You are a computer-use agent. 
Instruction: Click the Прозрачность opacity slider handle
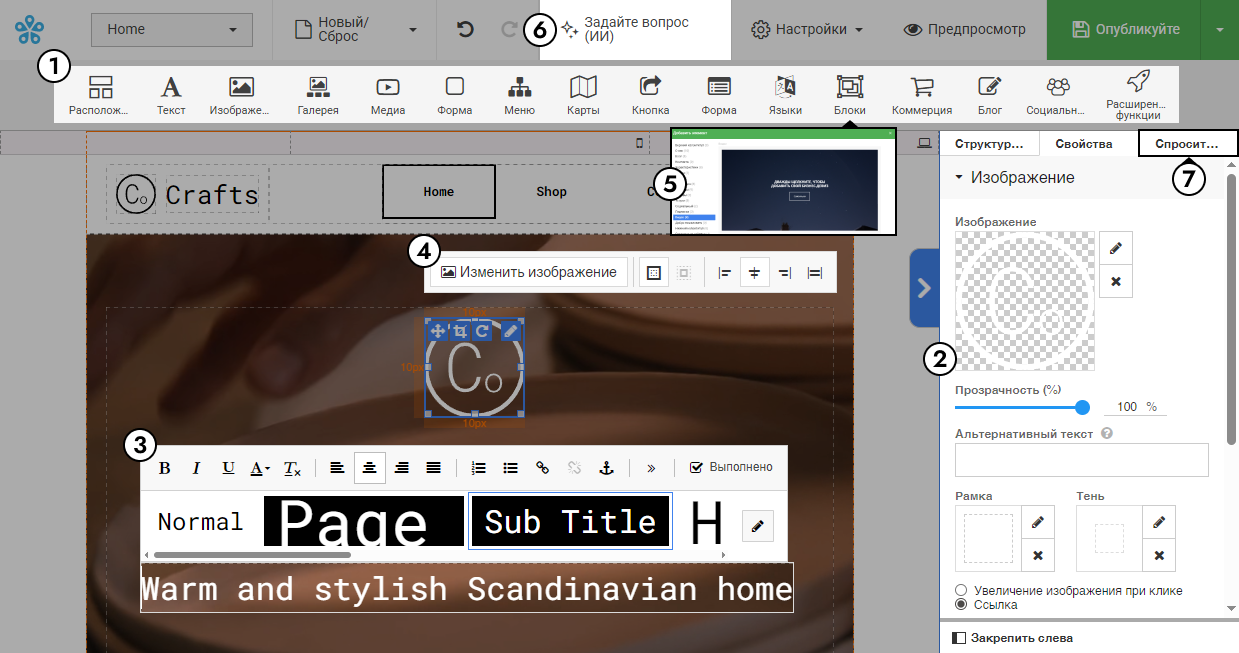point(1082,407)
